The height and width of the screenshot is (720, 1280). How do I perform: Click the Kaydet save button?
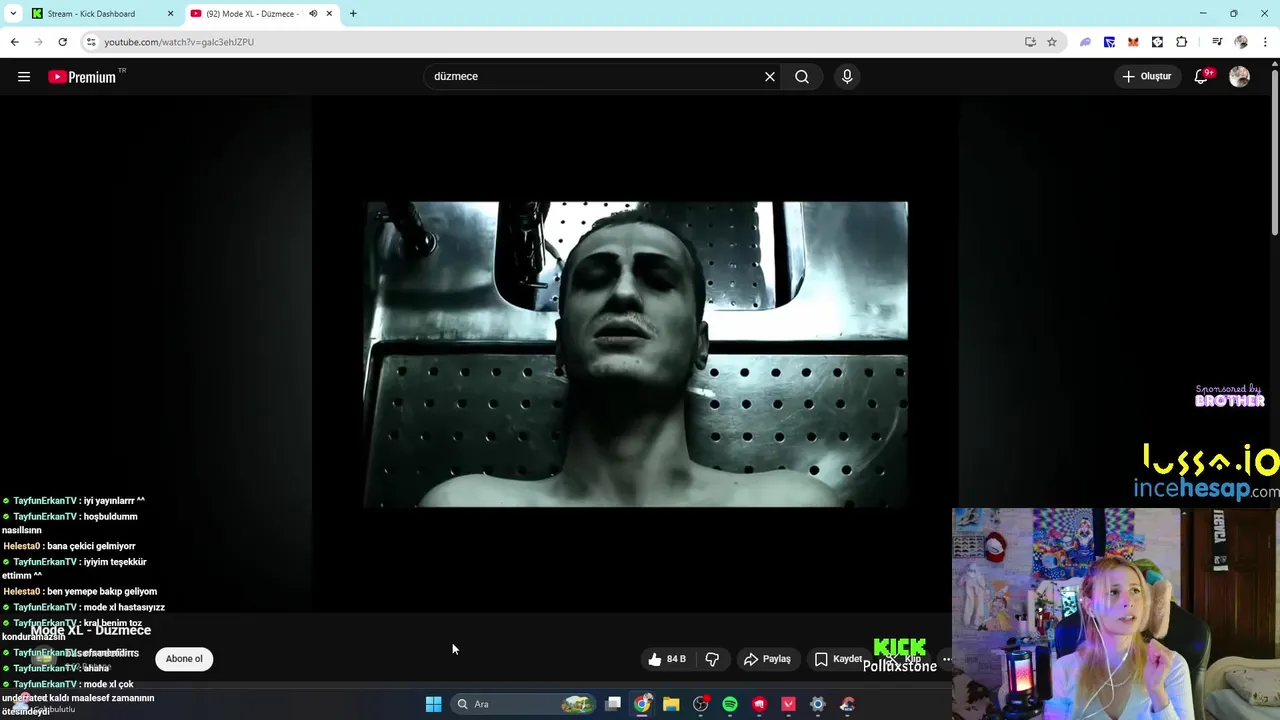[838, 659]
